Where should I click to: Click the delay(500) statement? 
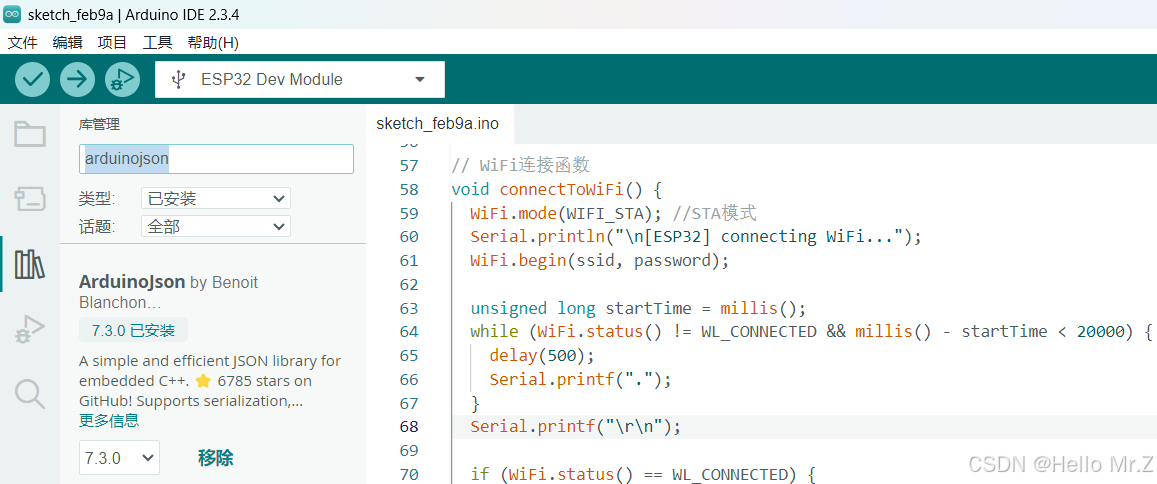coord(542,355)
